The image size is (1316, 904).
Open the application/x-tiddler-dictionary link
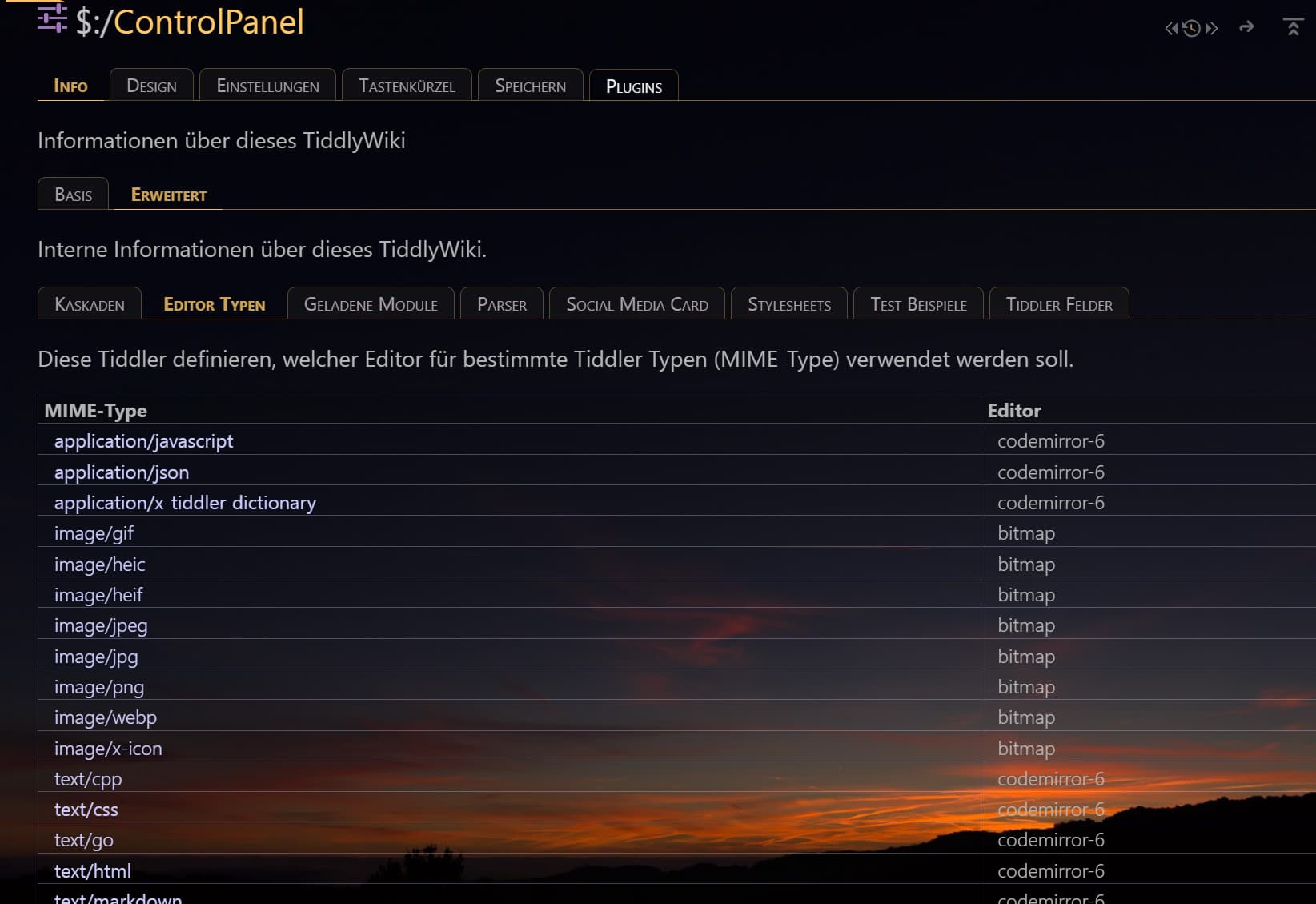pyautogui.click(x=185, y=503)
